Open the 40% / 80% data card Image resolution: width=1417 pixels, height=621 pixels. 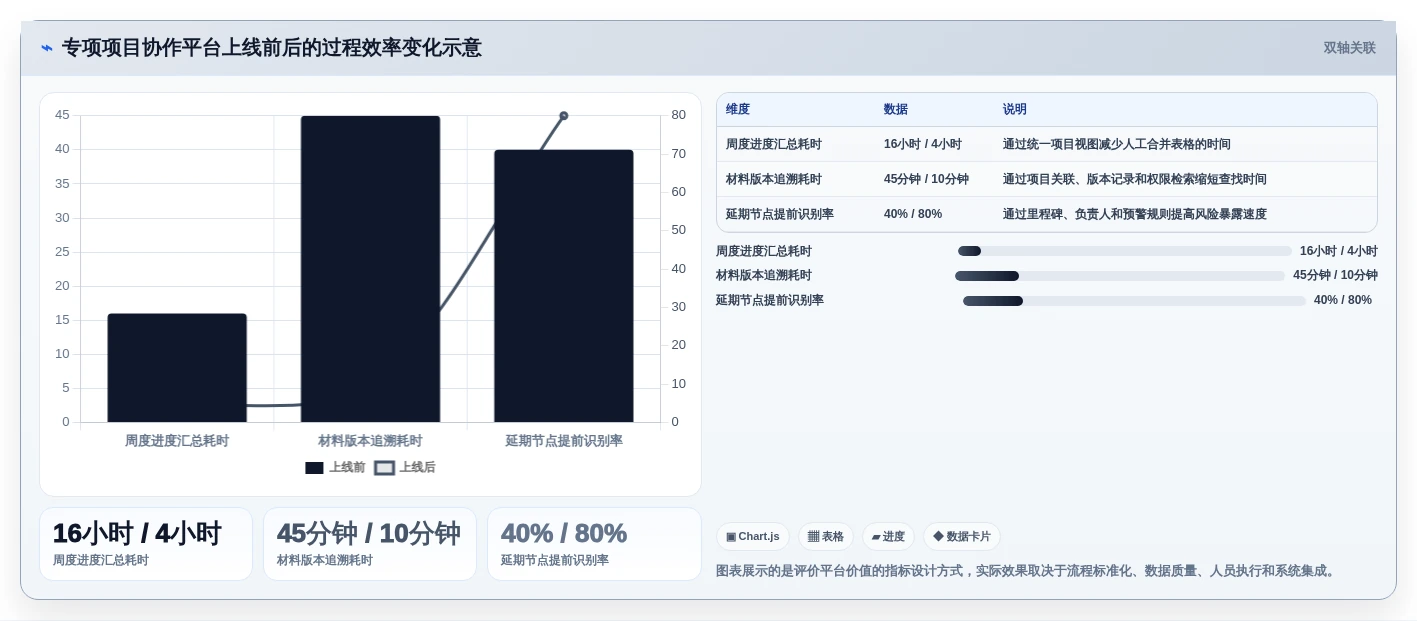[x=594, y=544]
